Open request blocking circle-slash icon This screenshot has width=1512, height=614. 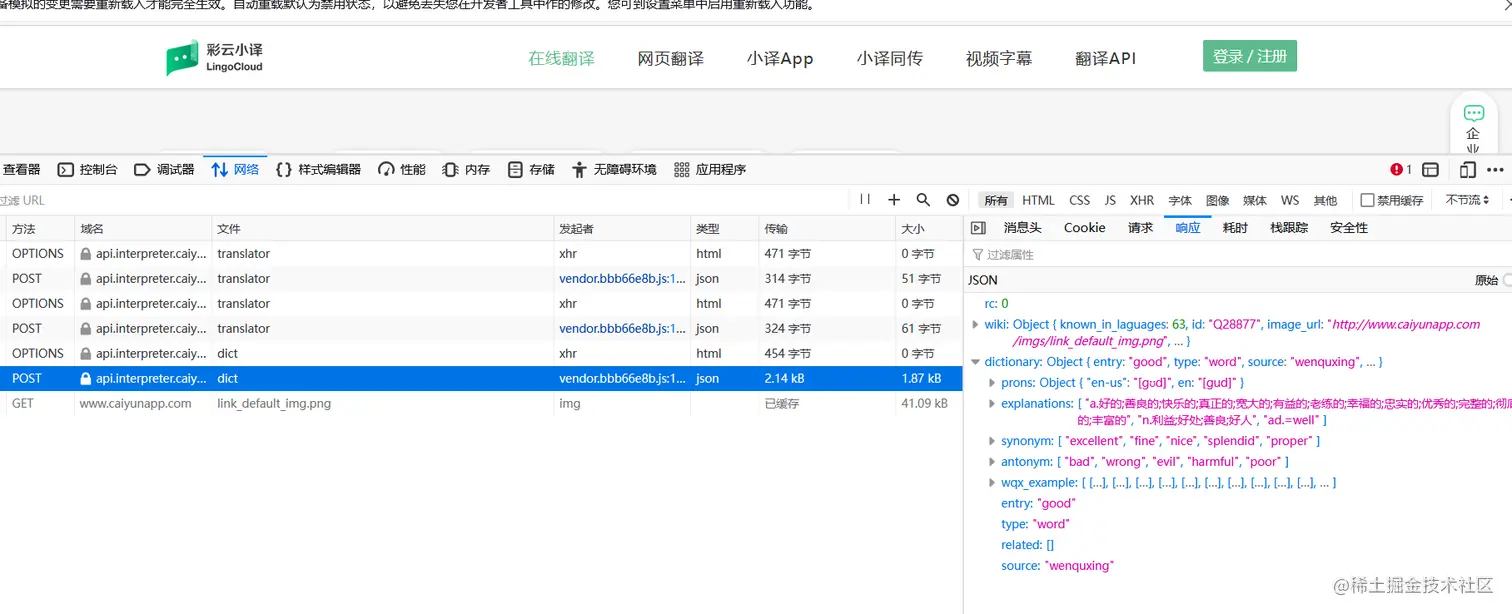(953, 200)
